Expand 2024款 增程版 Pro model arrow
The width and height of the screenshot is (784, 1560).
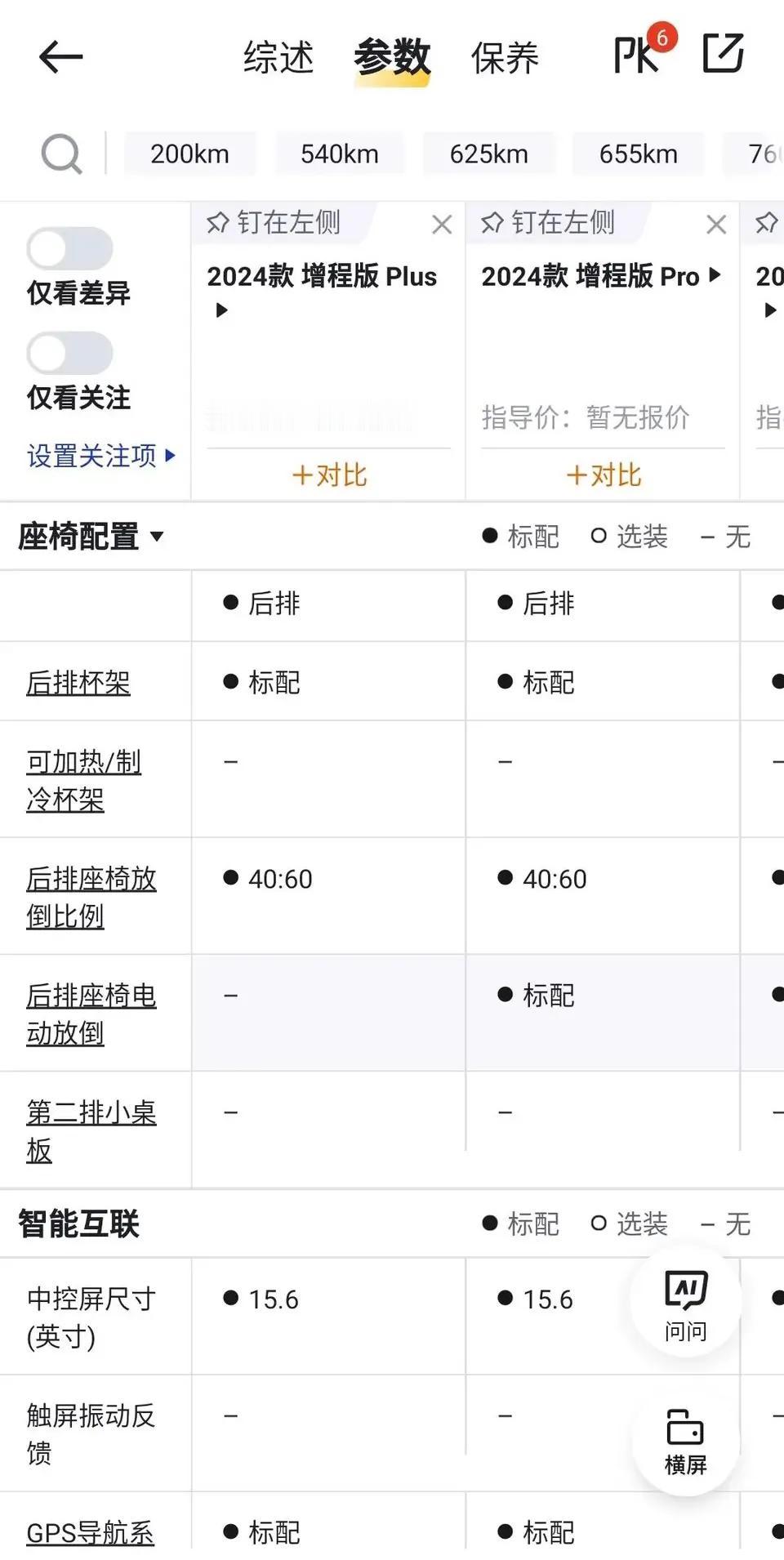pyautogui.click(x=715, y=275)
